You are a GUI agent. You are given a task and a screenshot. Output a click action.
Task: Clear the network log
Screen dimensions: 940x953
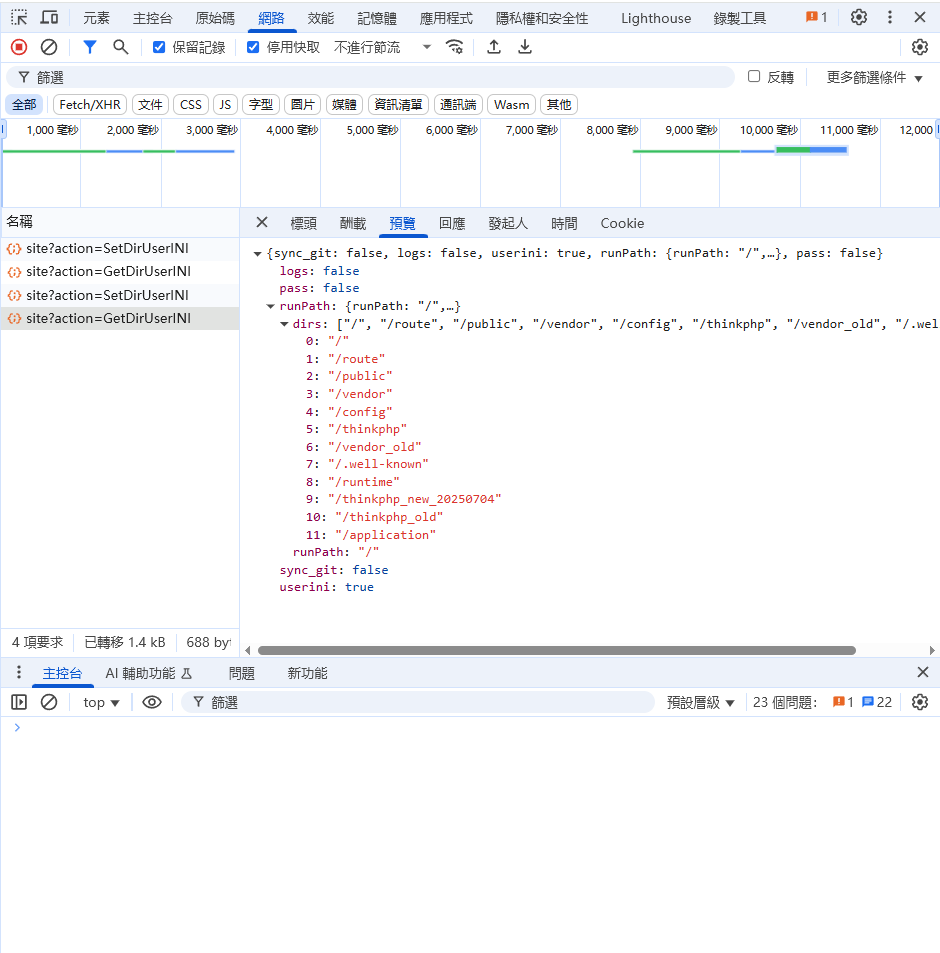(49, 47)
